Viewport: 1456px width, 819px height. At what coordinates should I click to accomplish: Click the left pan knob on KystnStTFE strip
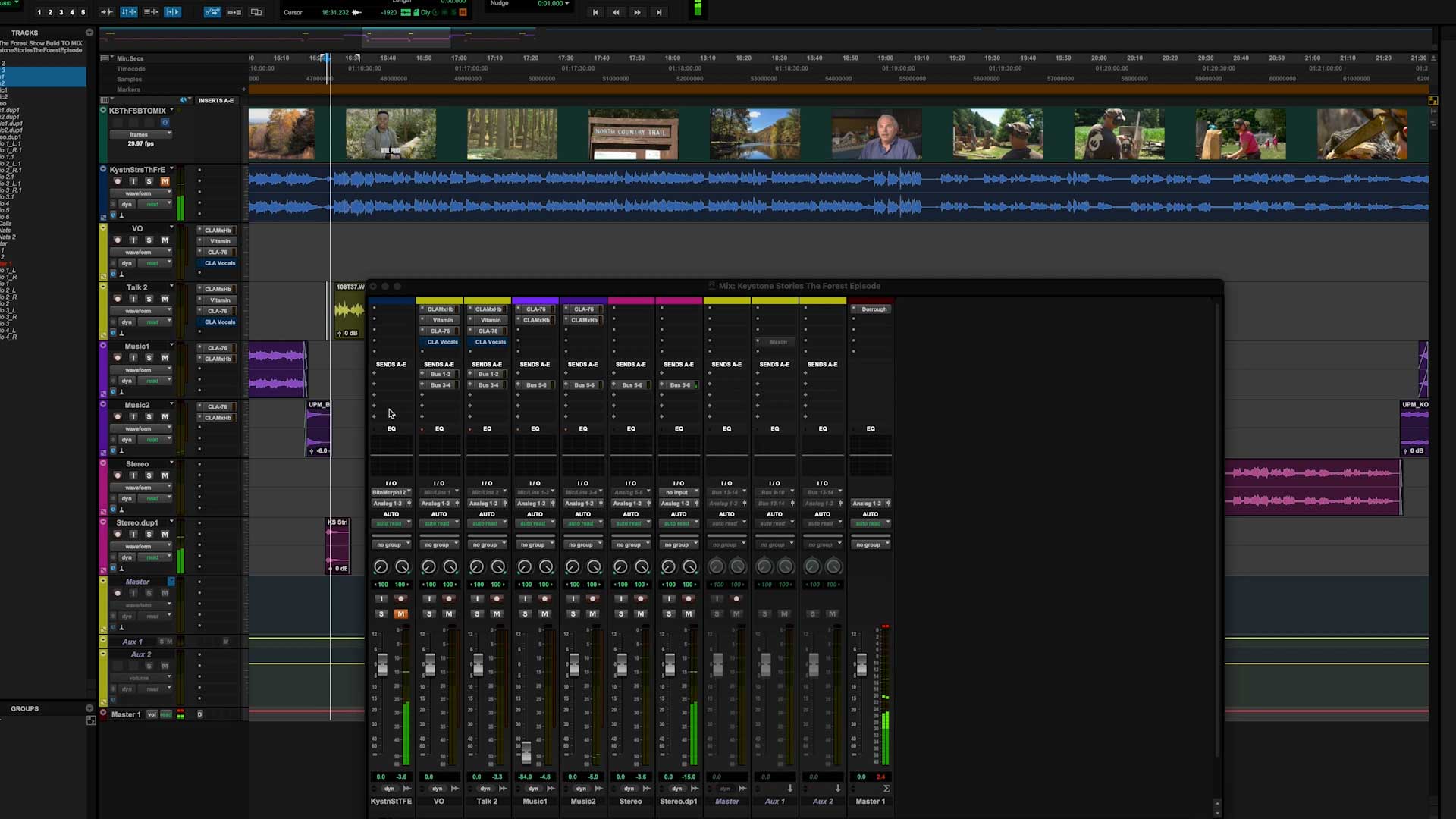381,567
